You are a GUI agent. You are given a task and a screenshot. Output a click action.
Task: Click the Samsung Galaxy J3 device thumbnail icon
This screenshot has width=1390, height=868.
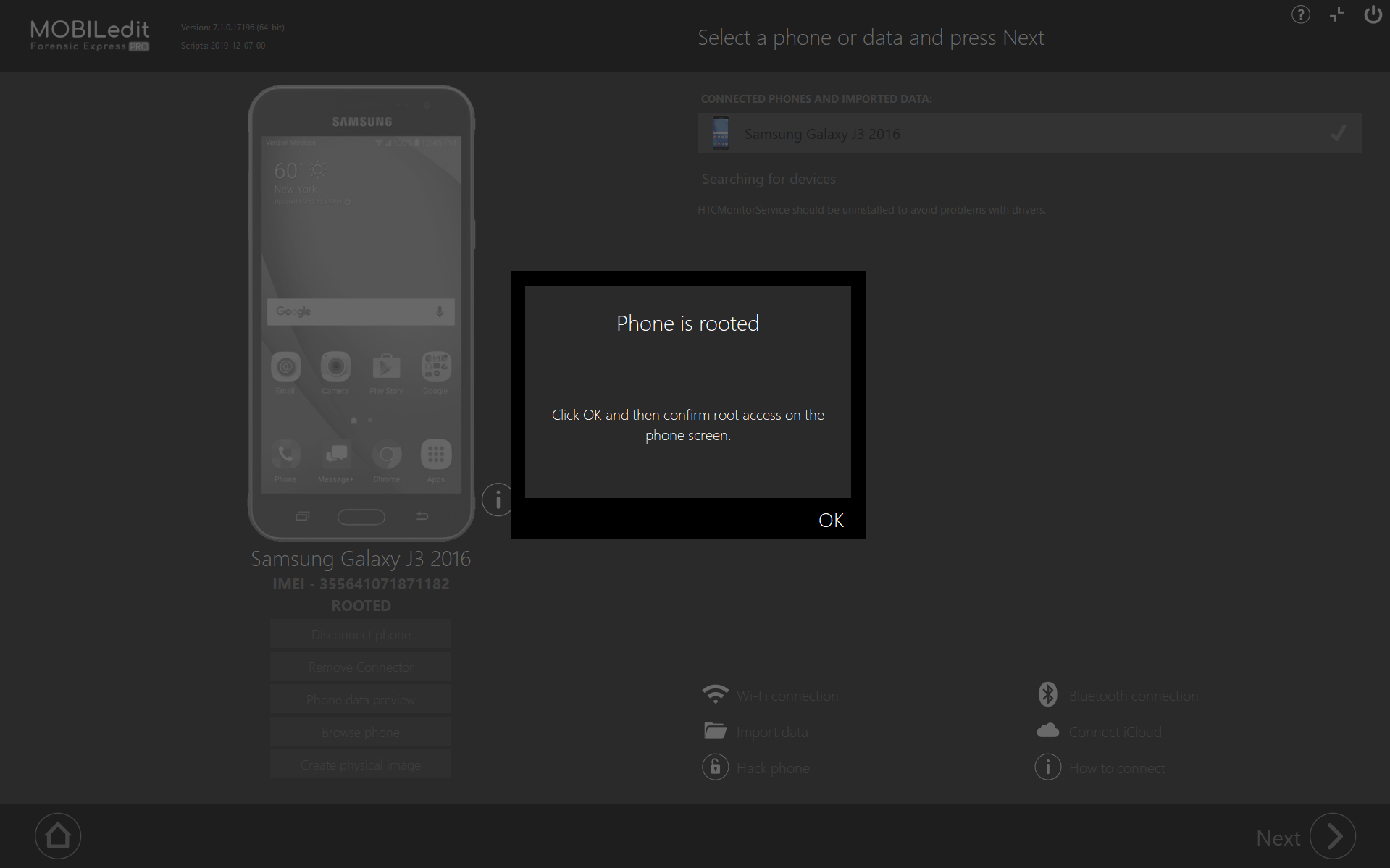pyautogui.click(x=721, y=133)
